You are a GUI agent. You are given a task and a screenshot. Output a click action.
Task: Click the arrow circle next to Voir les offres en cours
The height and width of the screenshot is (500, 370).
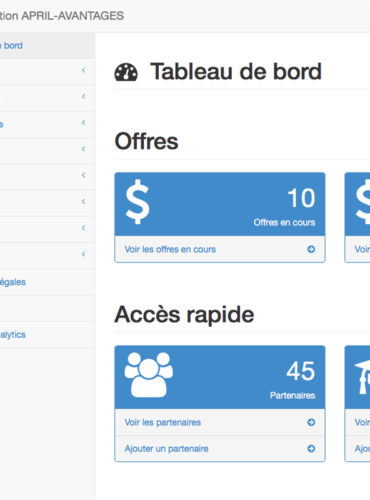pyautogui.click(x=311, y=249)
